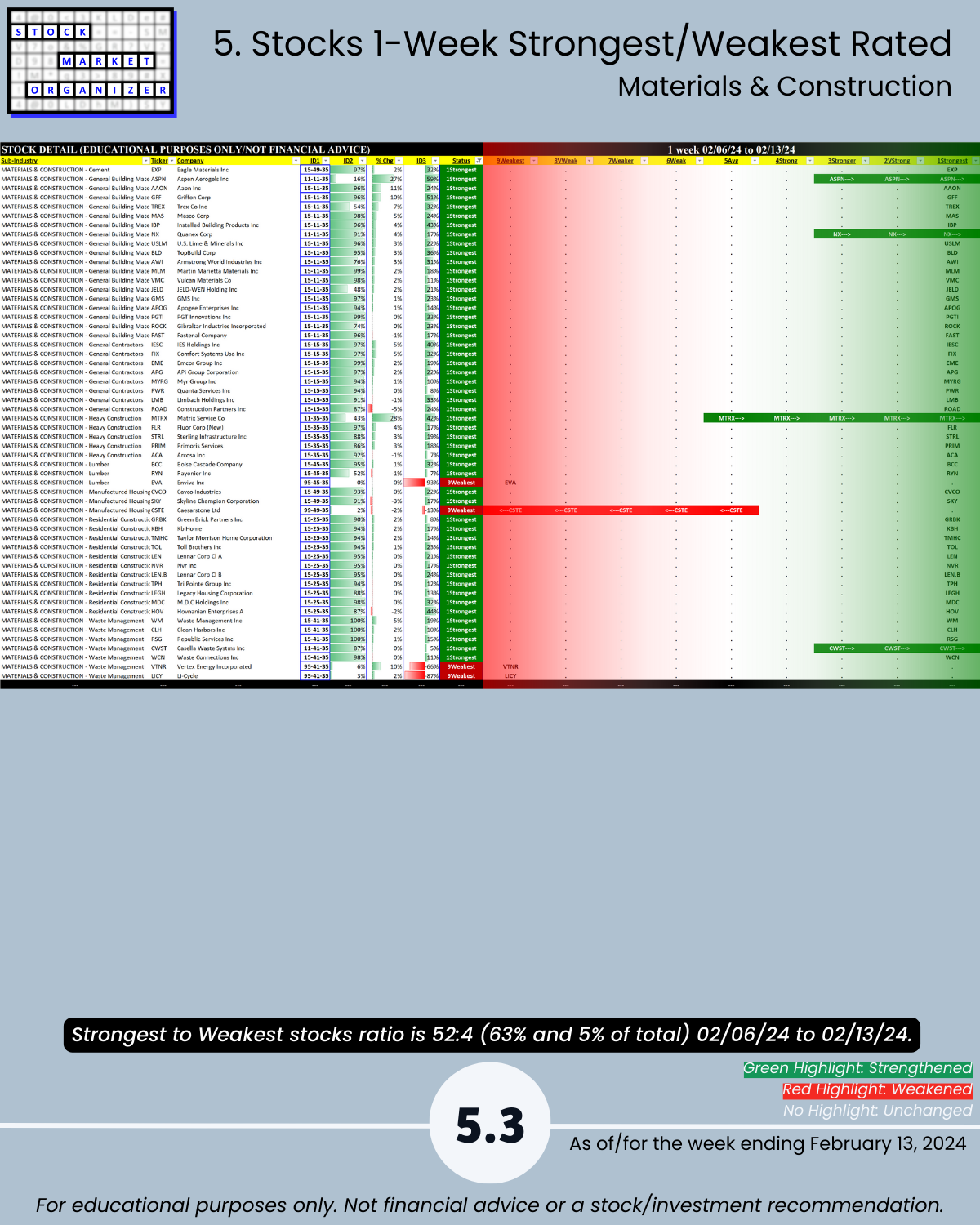Open the Ticker column filter dropdown
Screen dimensions: 980x1225
coord(171,161)
